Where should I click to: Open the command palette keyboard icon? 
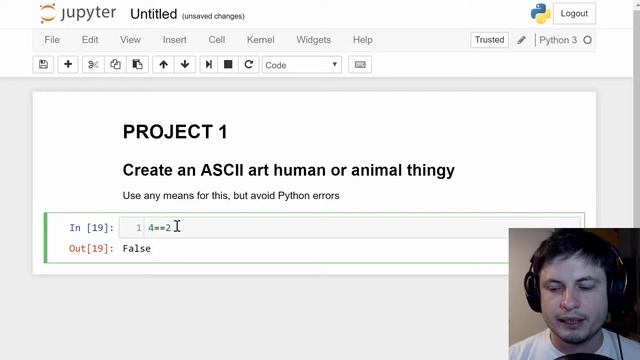[x=360, y=64]
